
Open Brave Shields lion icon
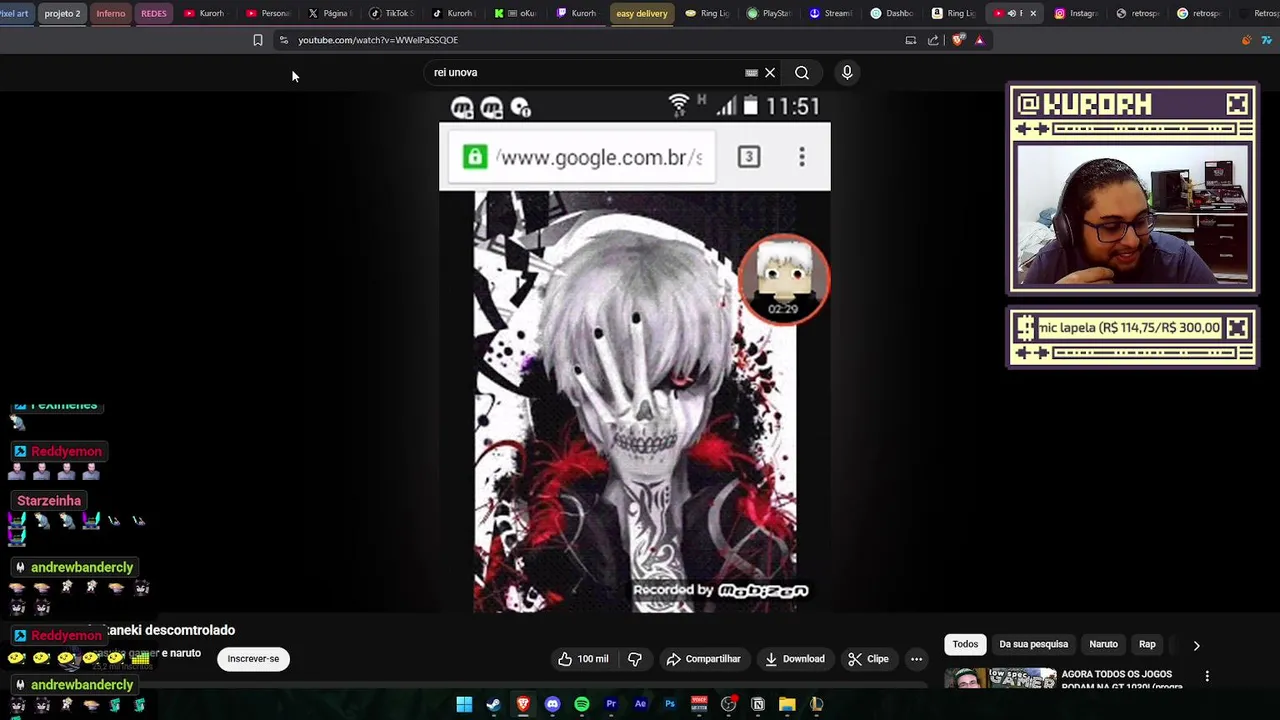958,40
